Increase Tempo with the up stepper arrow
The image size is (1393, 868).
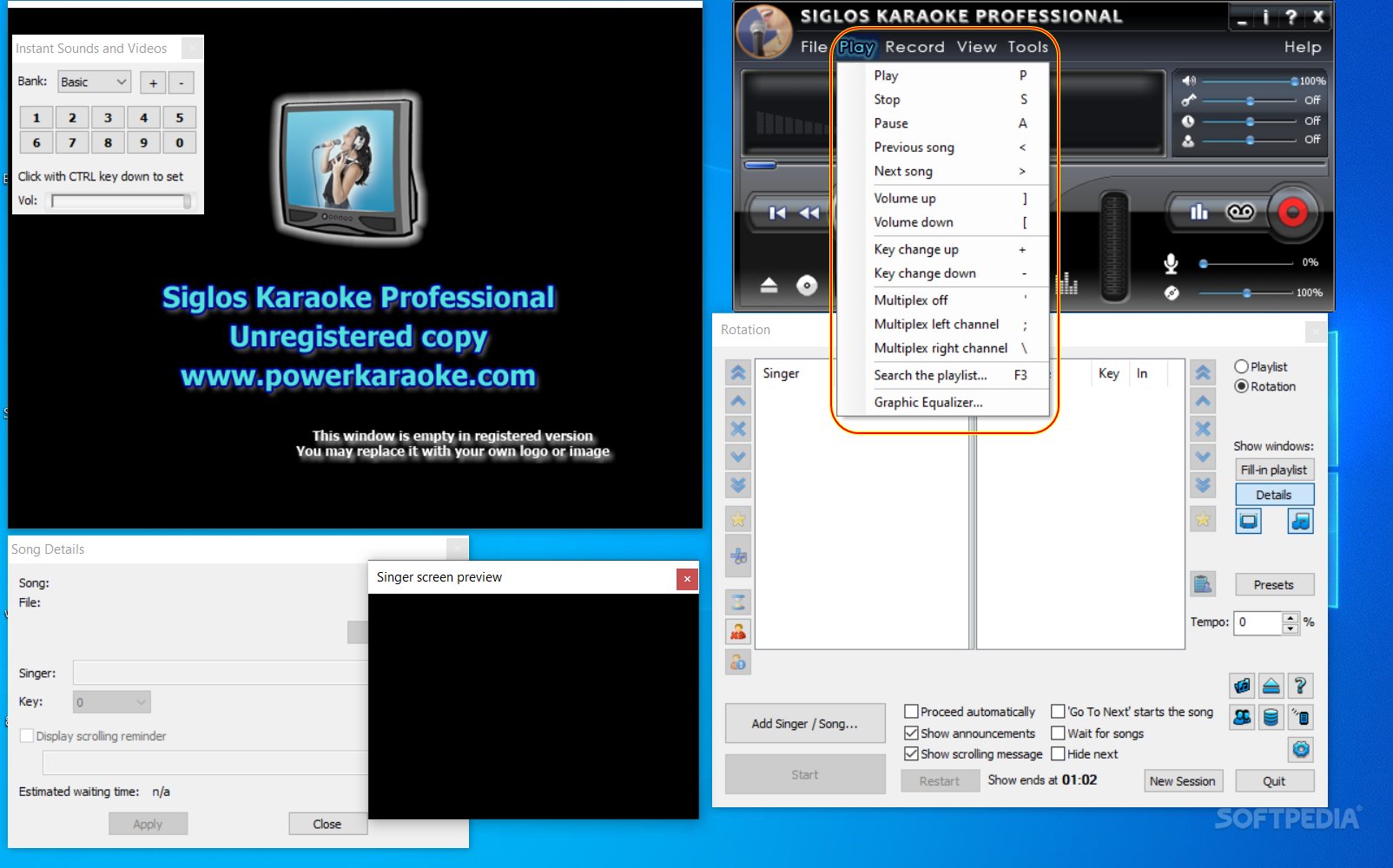pyautogui.click(x=1291, y=618)
